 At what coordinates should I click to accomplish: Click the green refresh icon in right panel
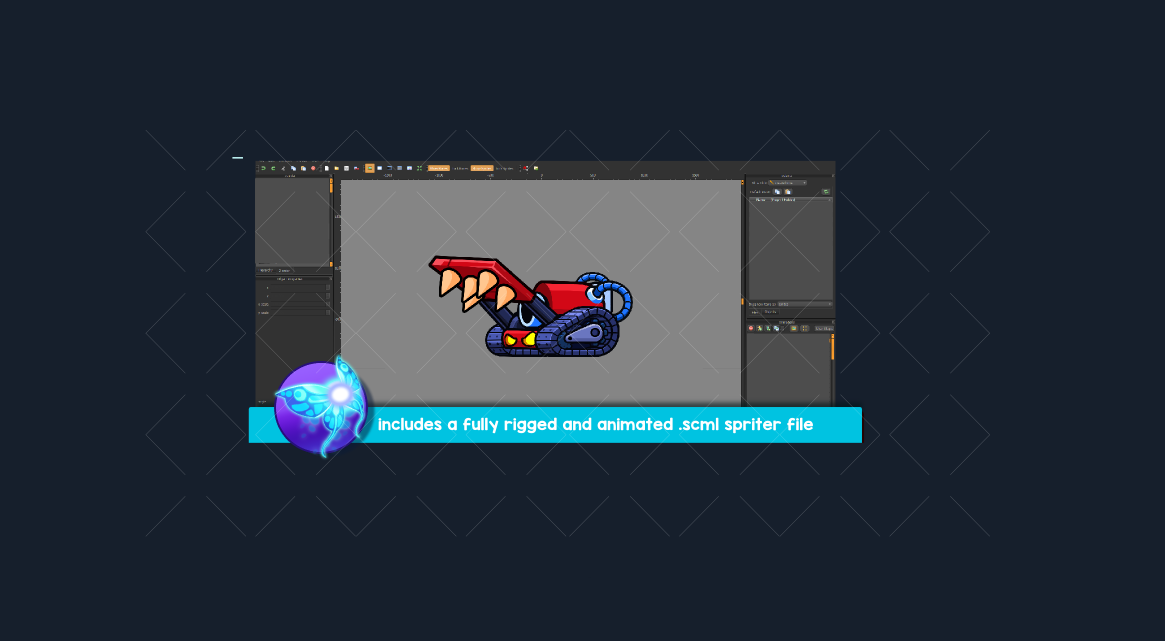[x=825, y=192]
